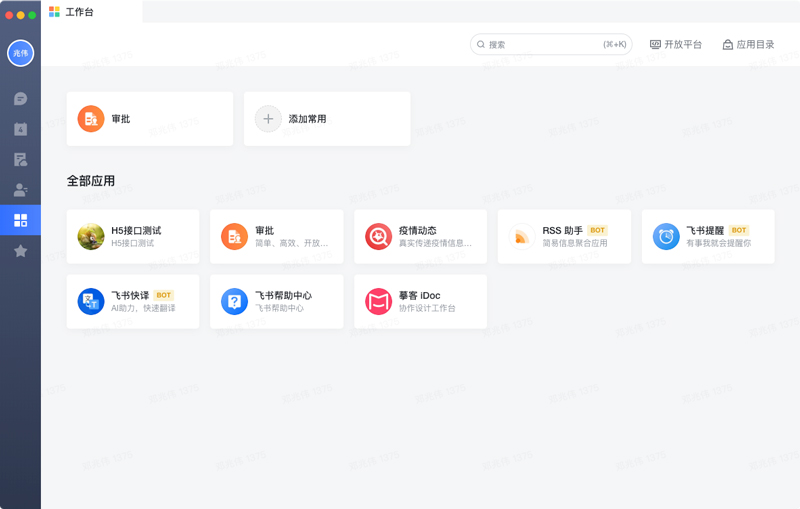Click the 飞书提醒 alarm clock icon
800x509 pixels.
[x=666, y=237]
